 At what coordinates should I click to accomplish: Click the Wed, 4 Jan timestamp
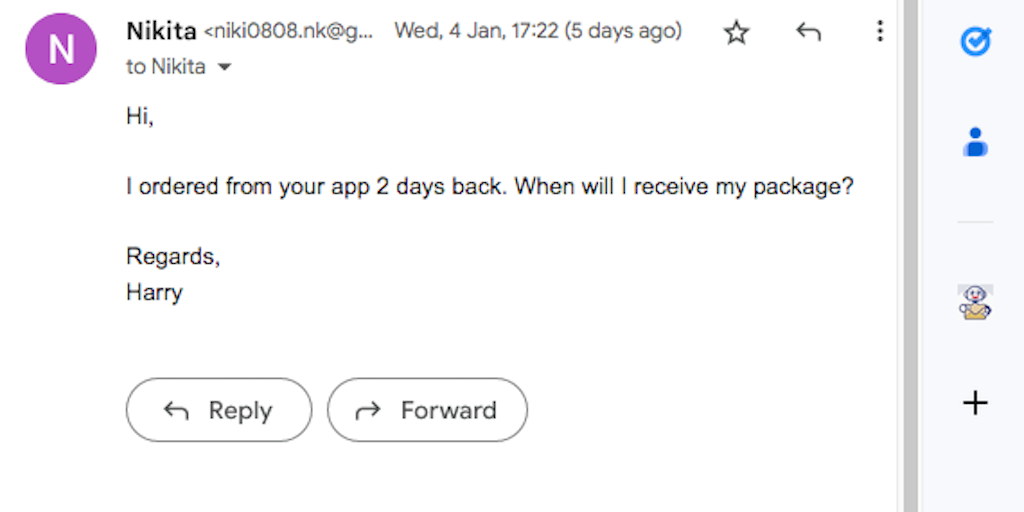538,31
